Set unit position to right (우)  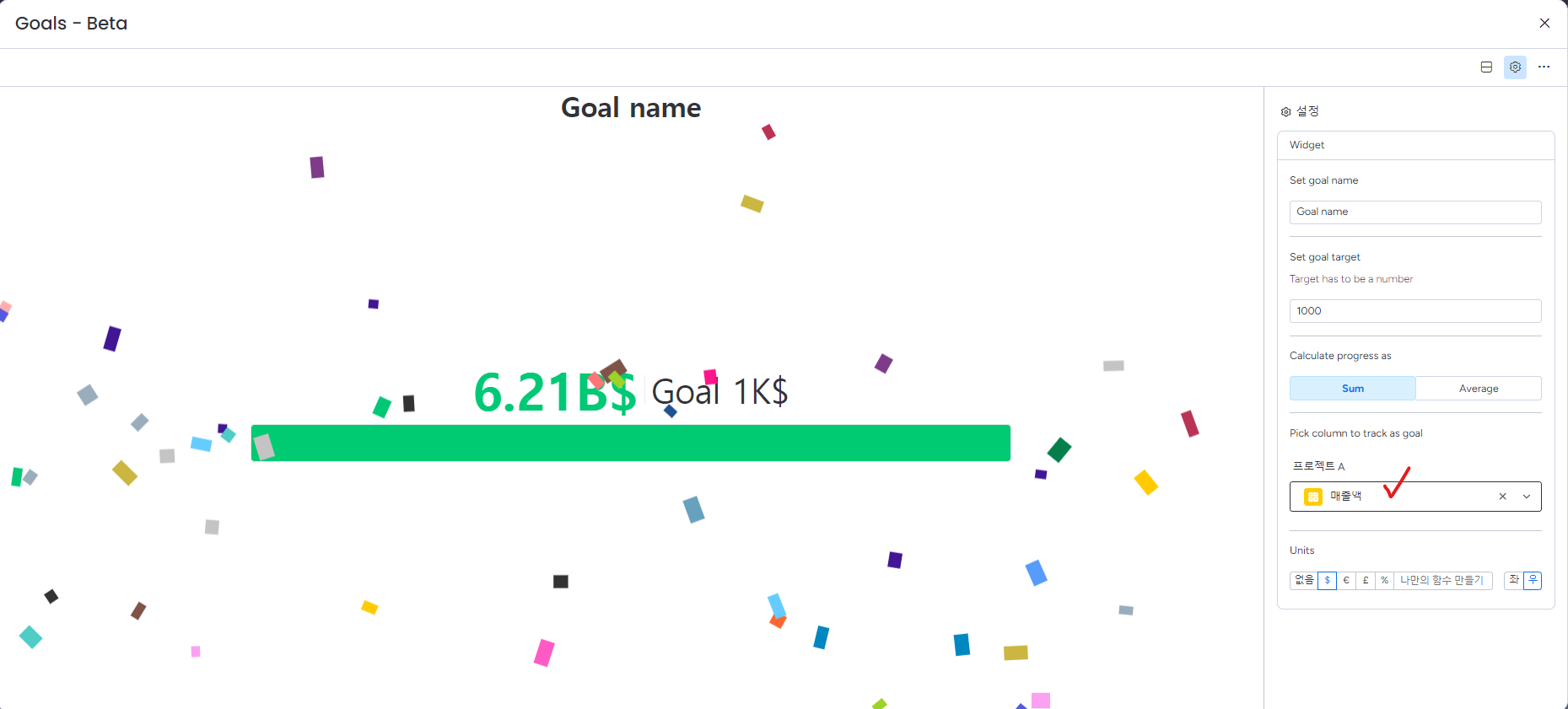click(x=1533, y=580)
